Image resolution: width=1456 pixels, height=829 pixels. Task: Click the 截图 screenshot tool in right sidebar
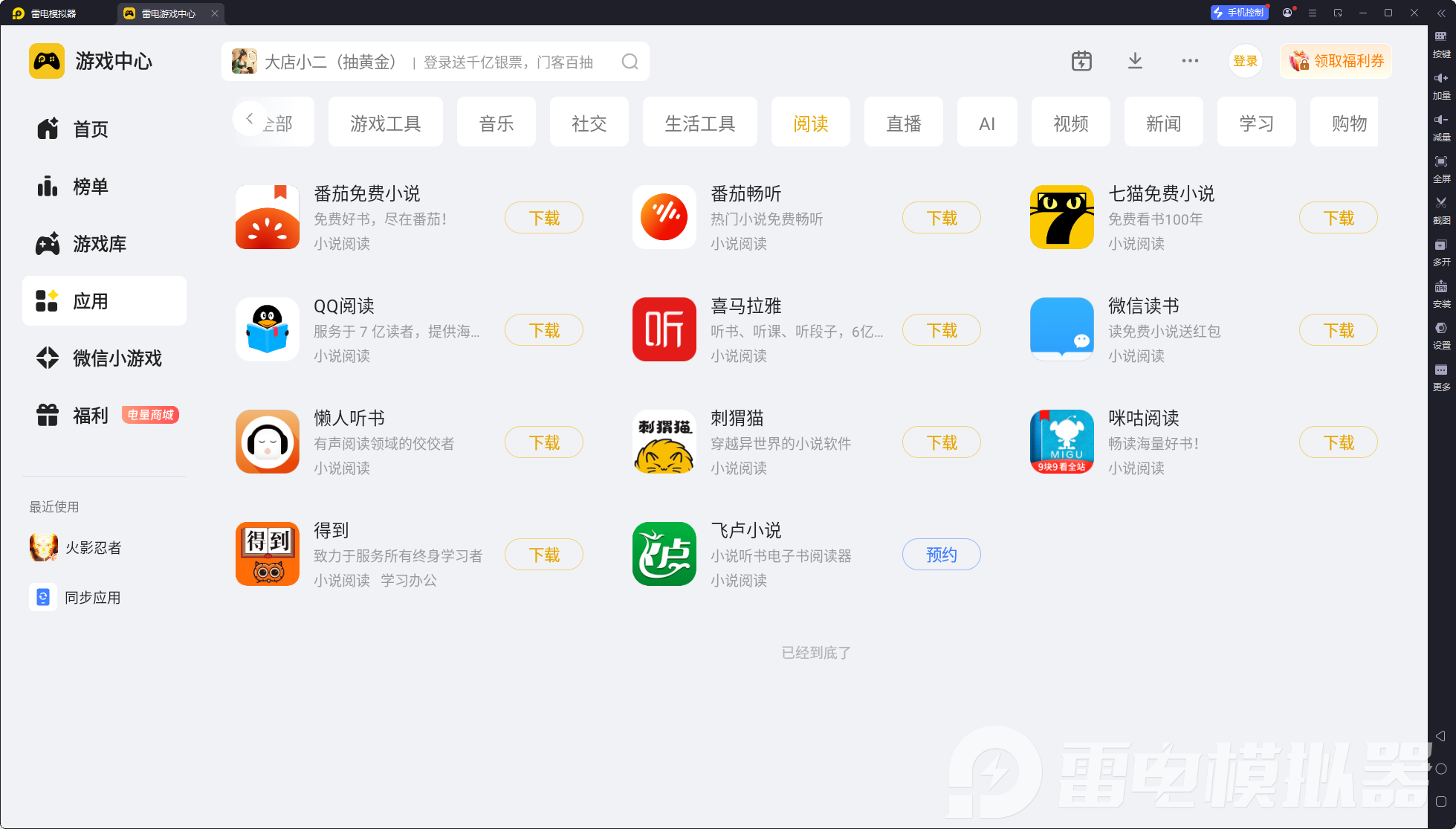point(1441,210)
